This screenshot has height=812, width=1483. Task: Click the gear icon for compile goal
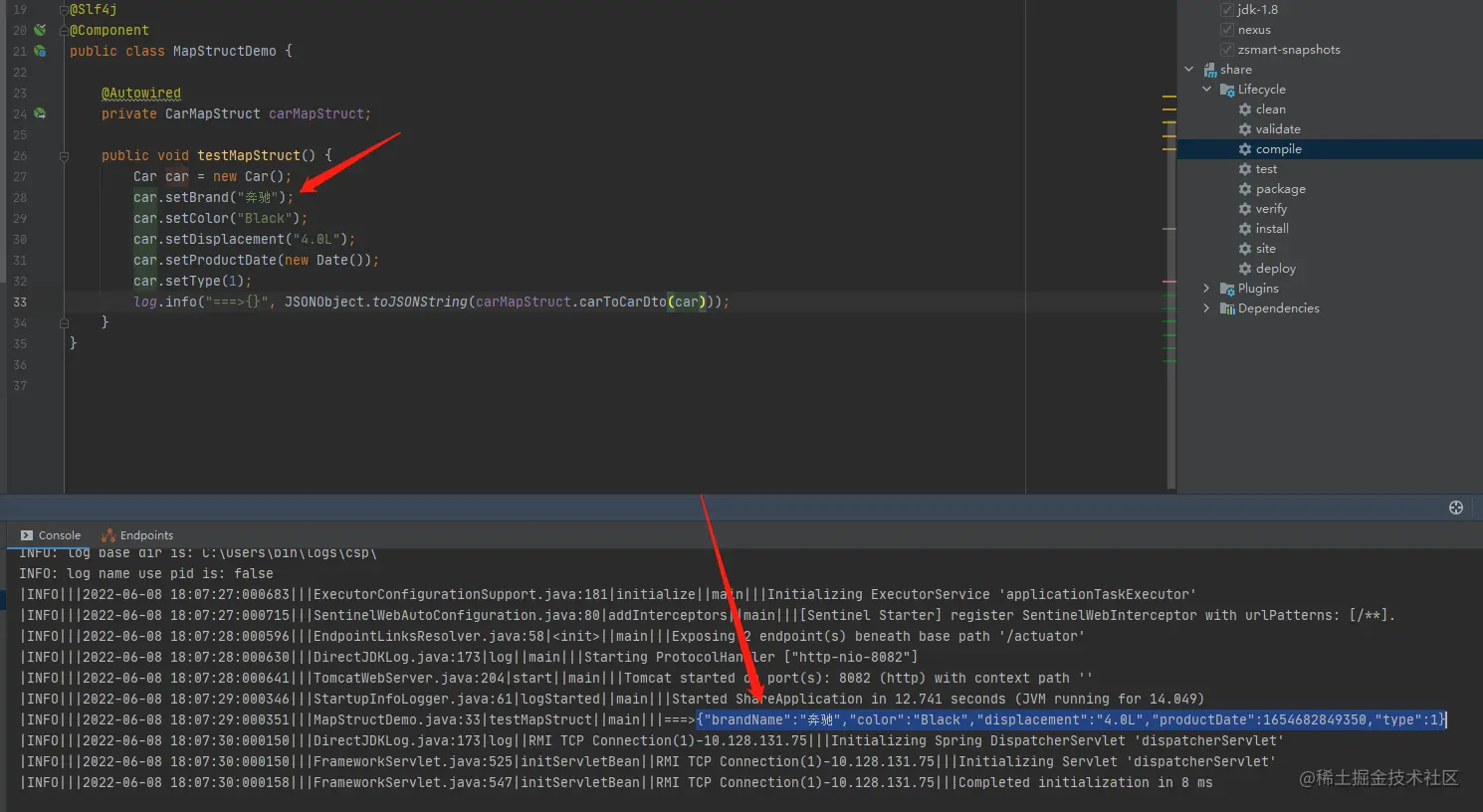1245,149
